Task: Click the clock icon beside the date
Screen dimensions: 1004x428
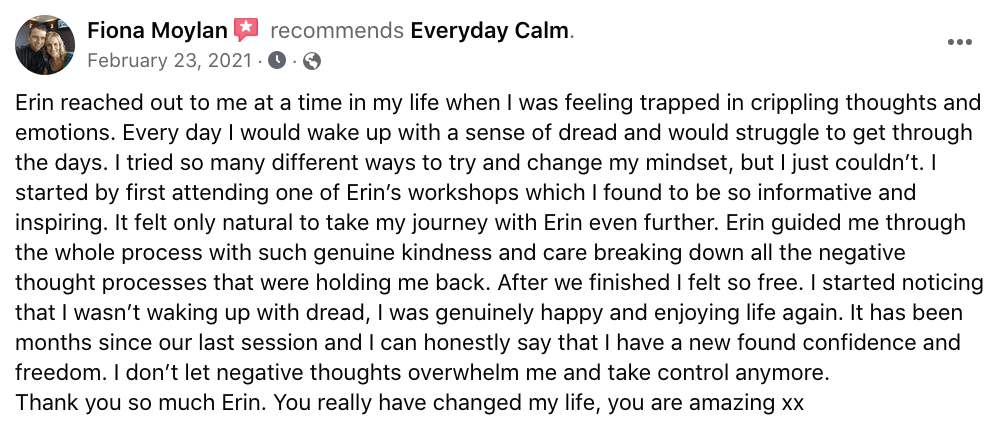Action: [x=276, y=61]
